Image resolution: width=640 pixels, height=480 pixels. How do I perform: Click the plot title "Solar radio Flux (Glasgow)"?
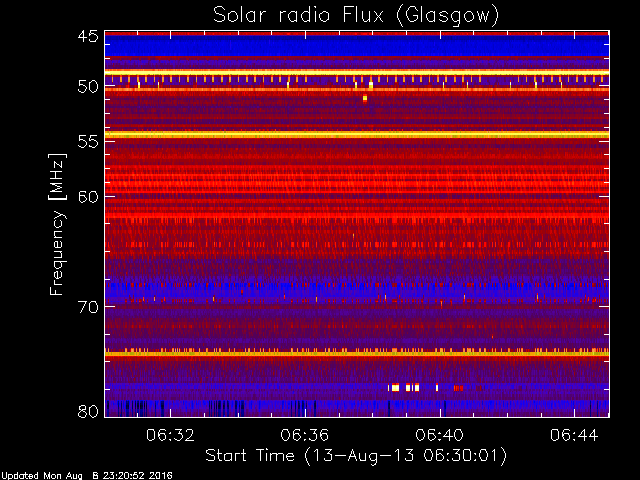(x=356, y=16)
